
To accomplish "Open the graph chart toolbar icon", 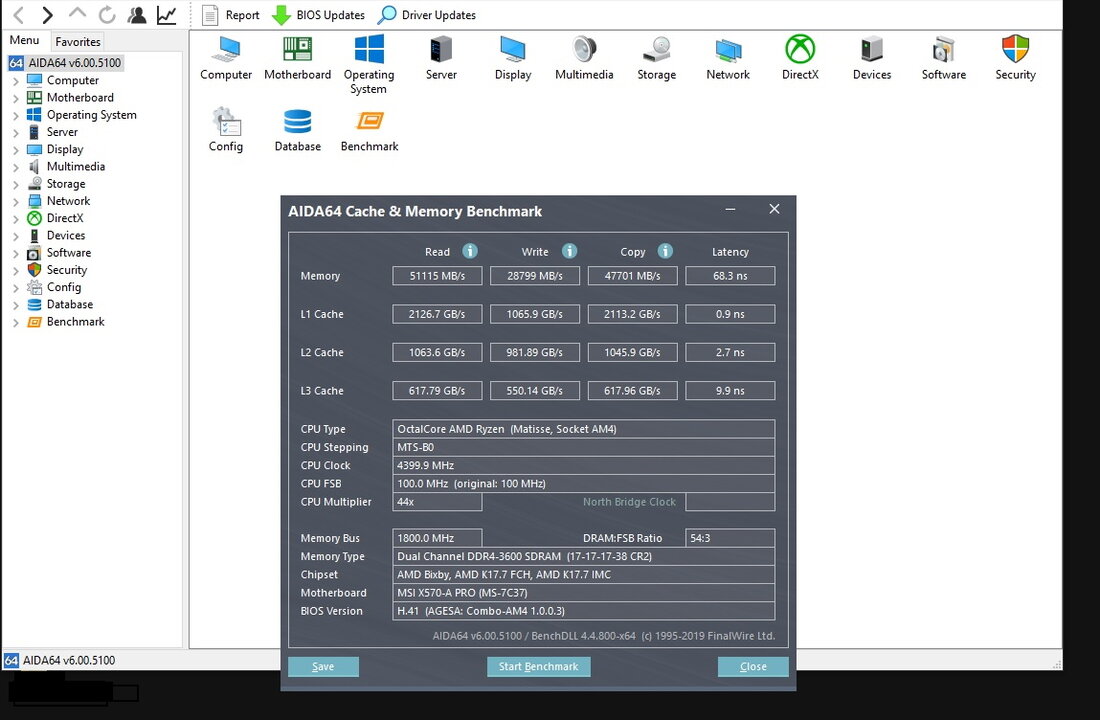I will point(166,15).
